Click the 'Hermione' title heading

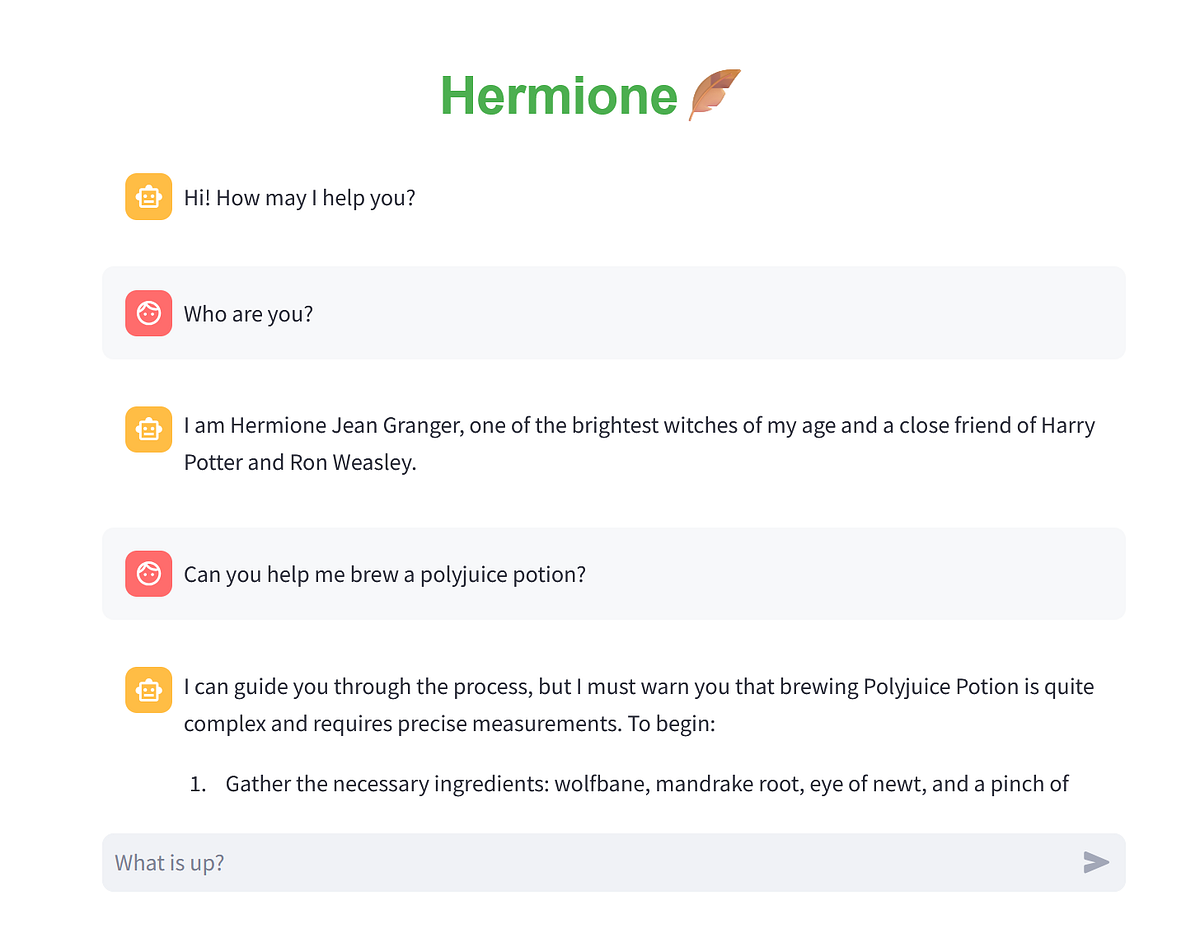pyautogui.click(x=560, y=95)
